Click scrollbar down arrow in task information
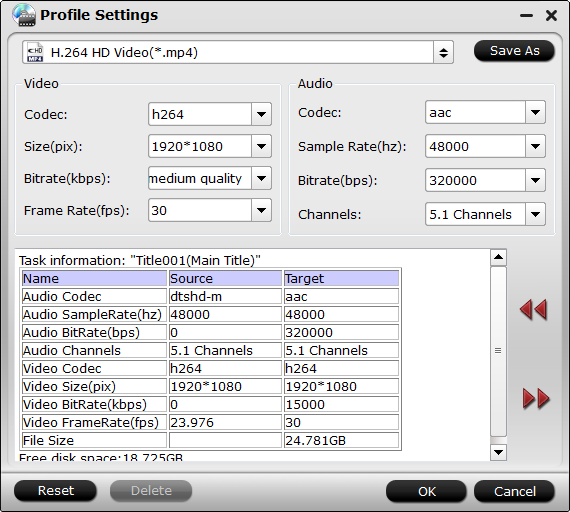 coord(498,452)
